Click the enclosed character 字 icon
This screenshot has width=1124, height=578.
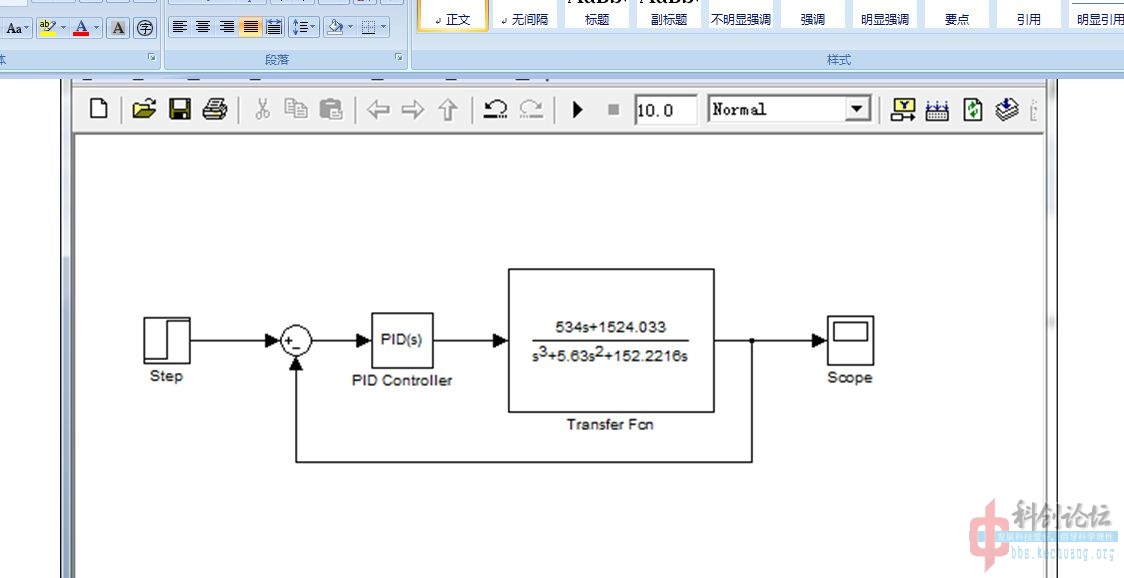(145, 28)
